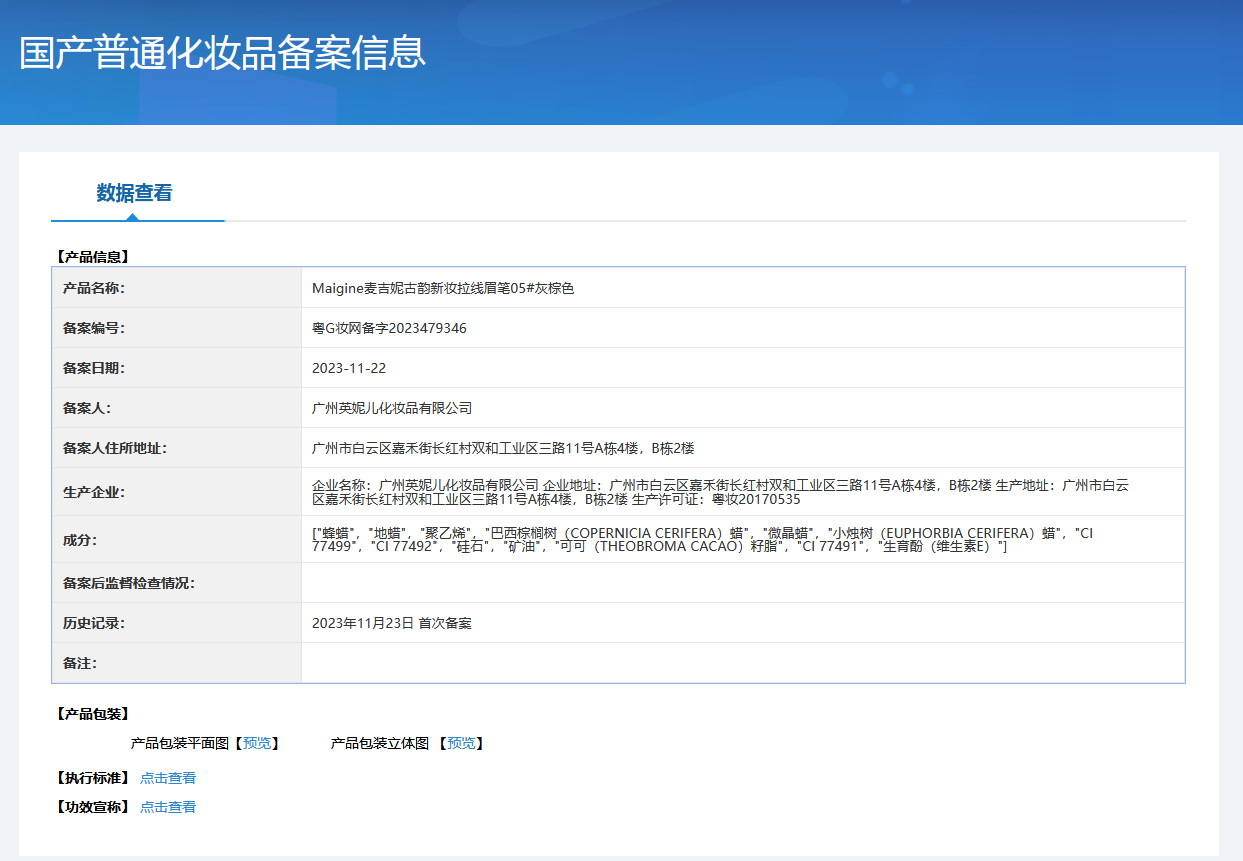The width and height of the screenshot is (1243, 861).
Task: Select history entry 2023年11月23日 首次备案
Action: click(392, 623)
